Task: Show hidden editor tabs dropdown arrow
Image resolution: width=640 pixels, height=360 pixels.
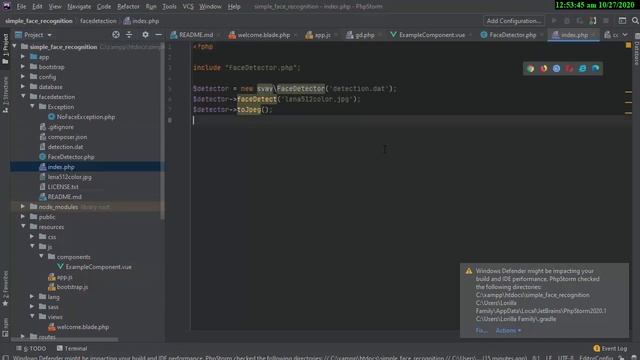Action: [625, 35]
